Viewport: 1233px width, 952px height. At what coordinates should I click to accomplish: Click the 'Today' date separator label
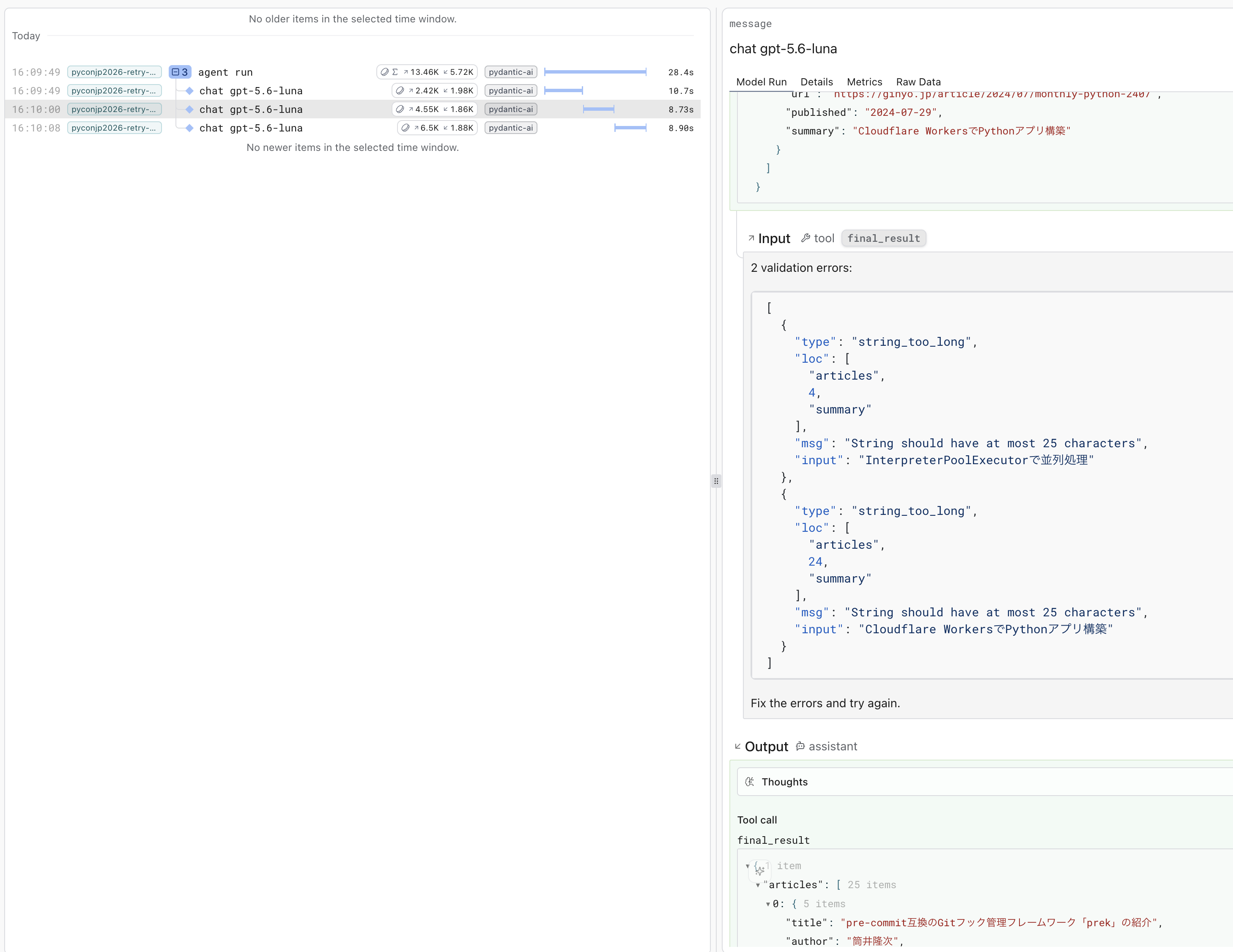tap(26, 36)
